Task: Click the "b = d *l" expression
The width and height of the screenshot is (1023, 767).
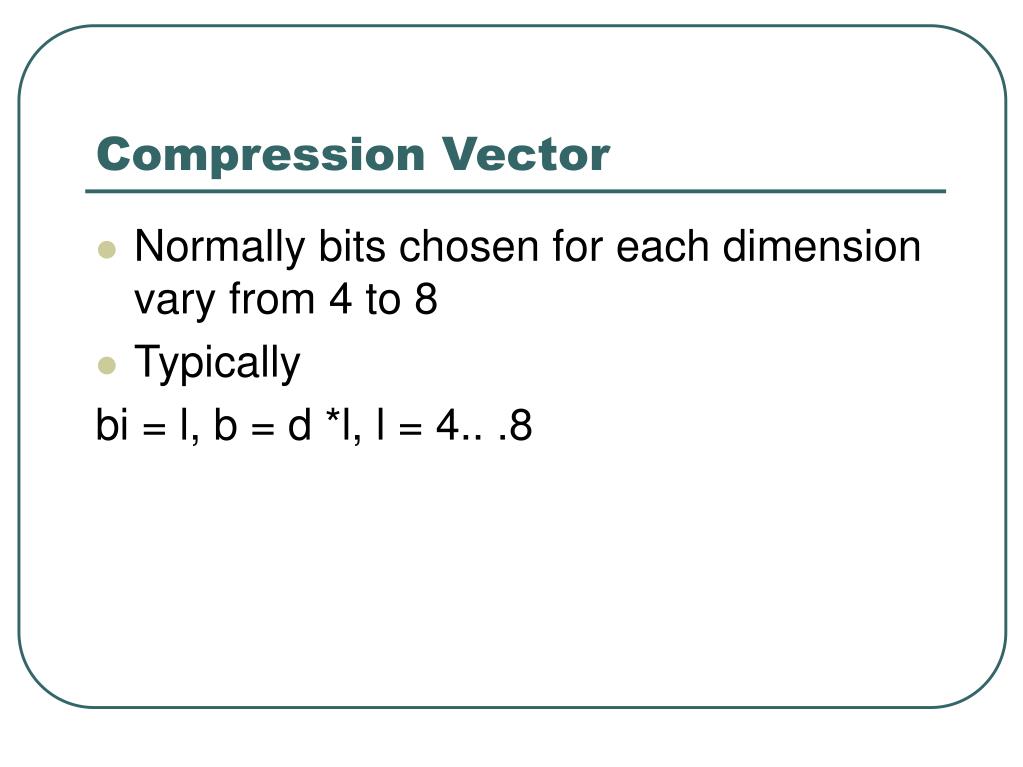Action: (288, 426)
